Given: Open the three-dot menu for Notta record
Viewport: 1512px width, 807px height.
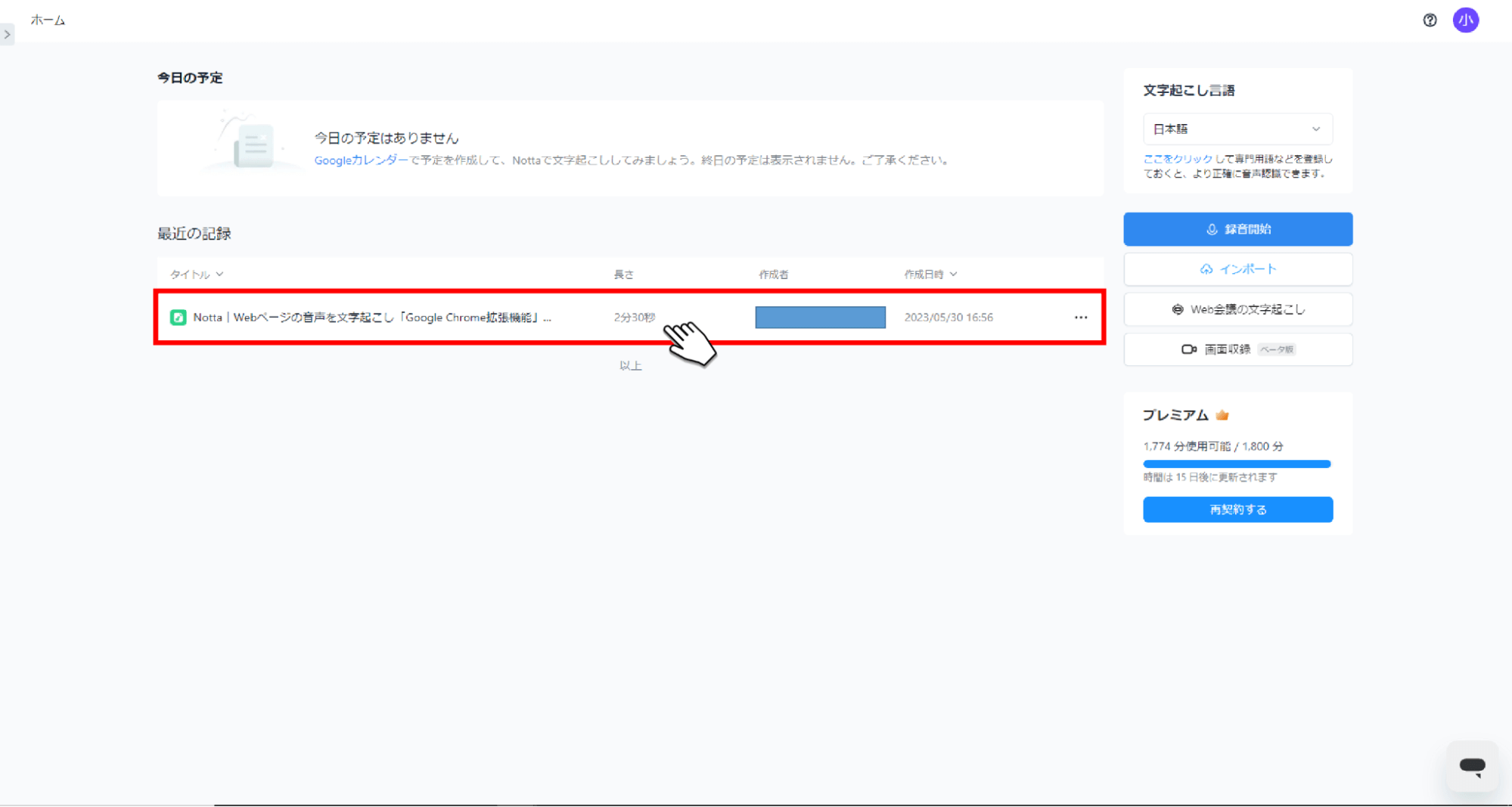Looking at the screenshot, I should point(1081,318).
